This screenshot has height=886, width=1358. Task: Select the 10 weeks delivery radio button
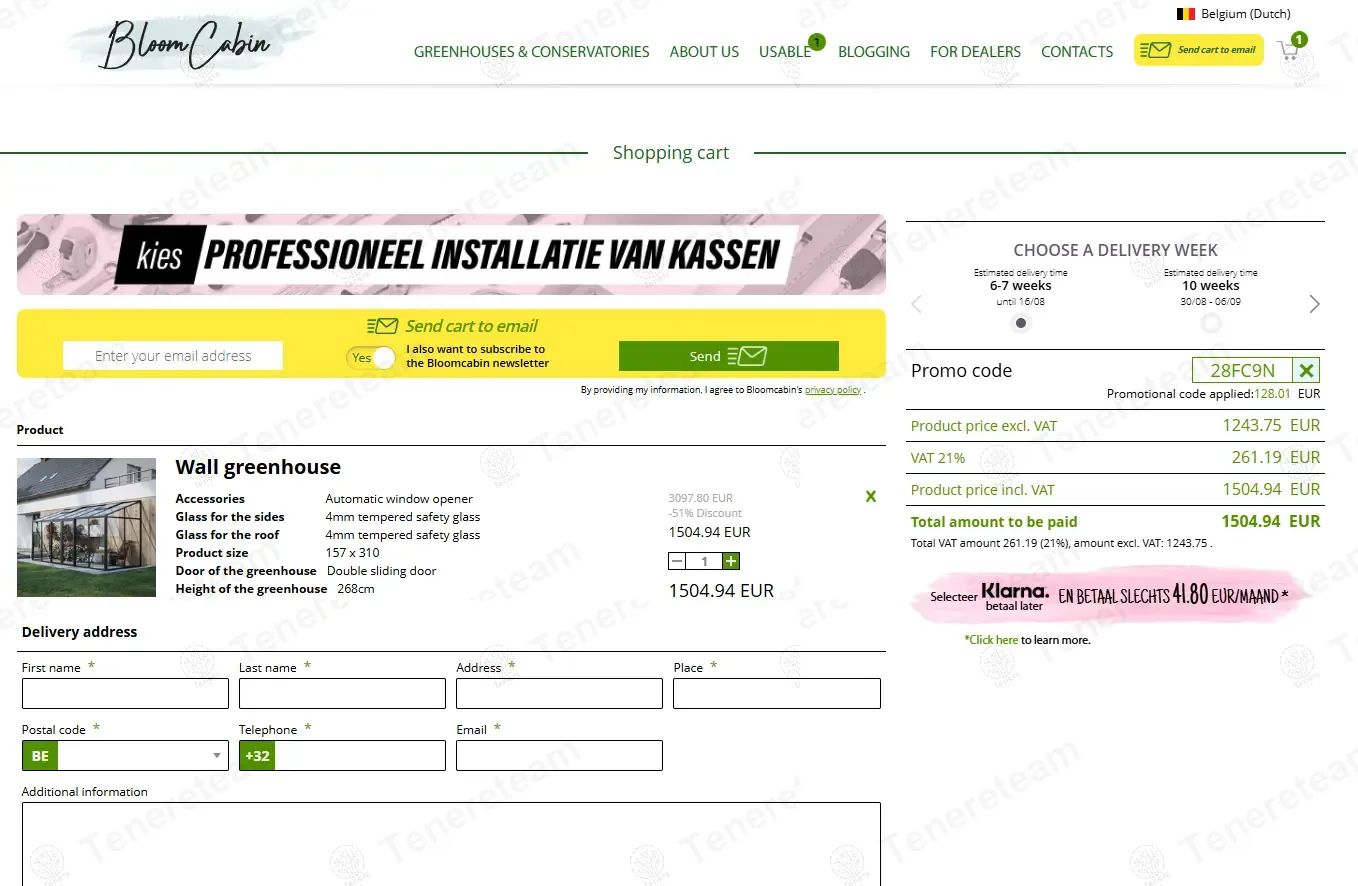[x=1211, y=323]
